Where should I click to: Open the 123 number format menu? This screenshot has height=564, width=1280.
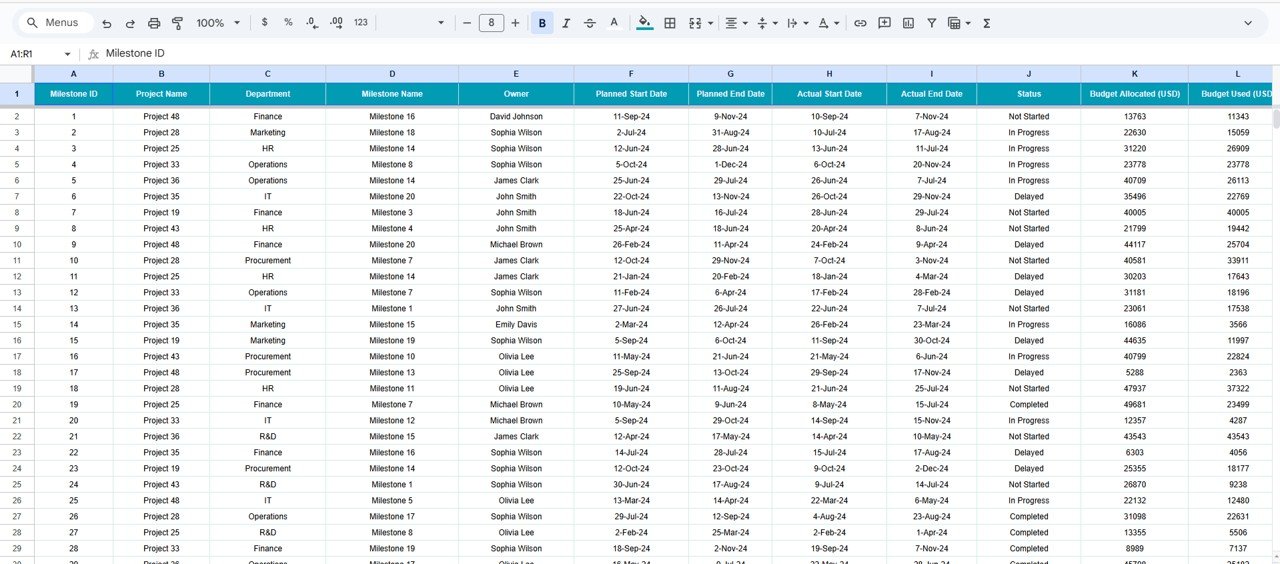(361, 23)
